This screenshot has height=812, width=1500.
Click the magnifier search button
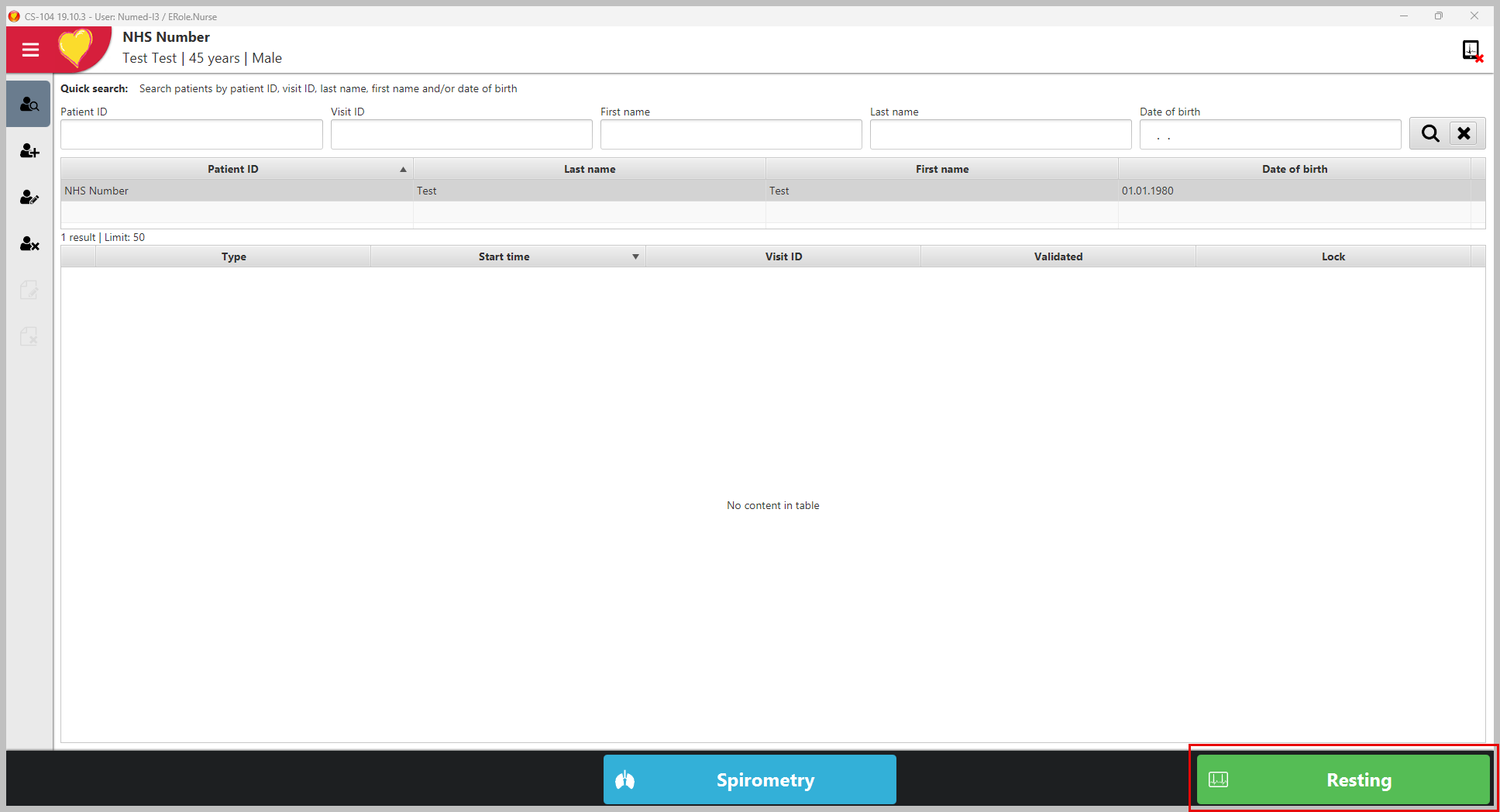tap(1429, 134)
